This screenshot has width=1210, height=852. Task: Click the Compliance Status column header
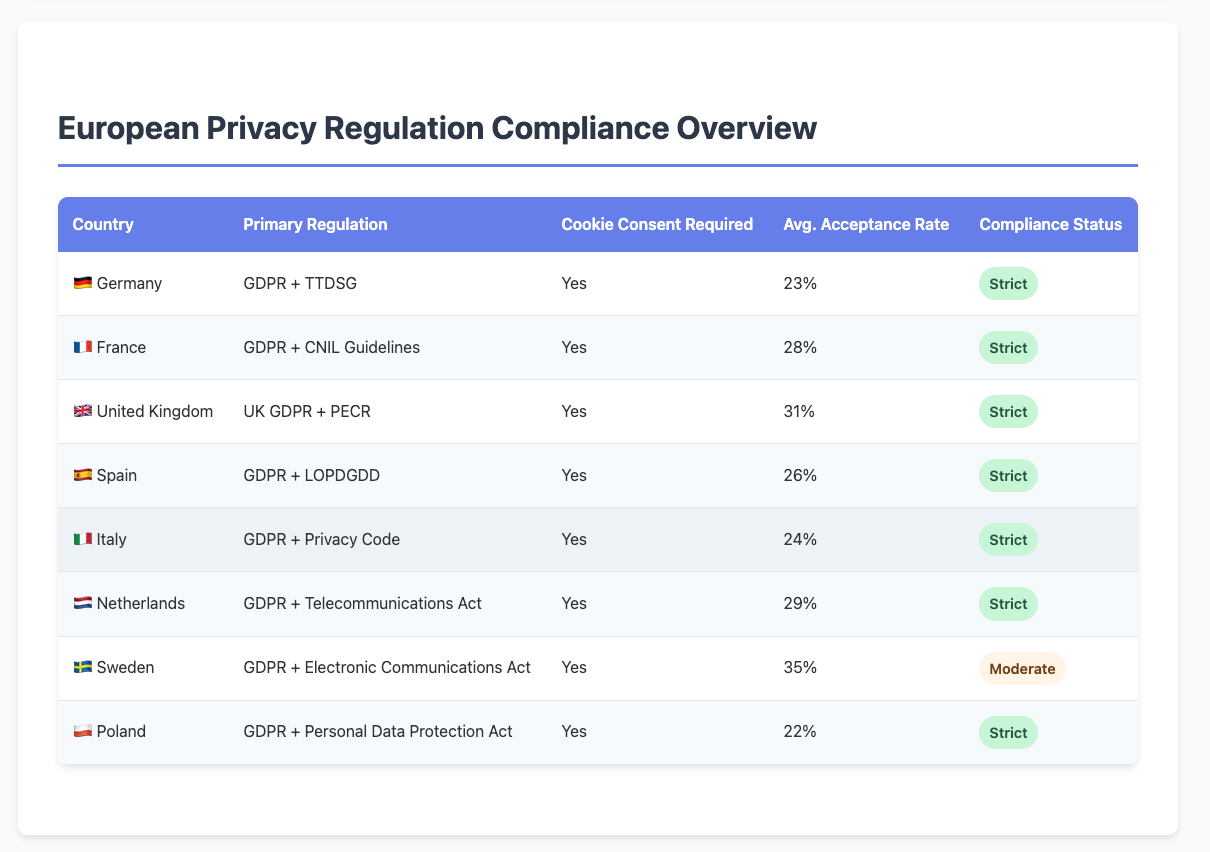click(1050, 225)
